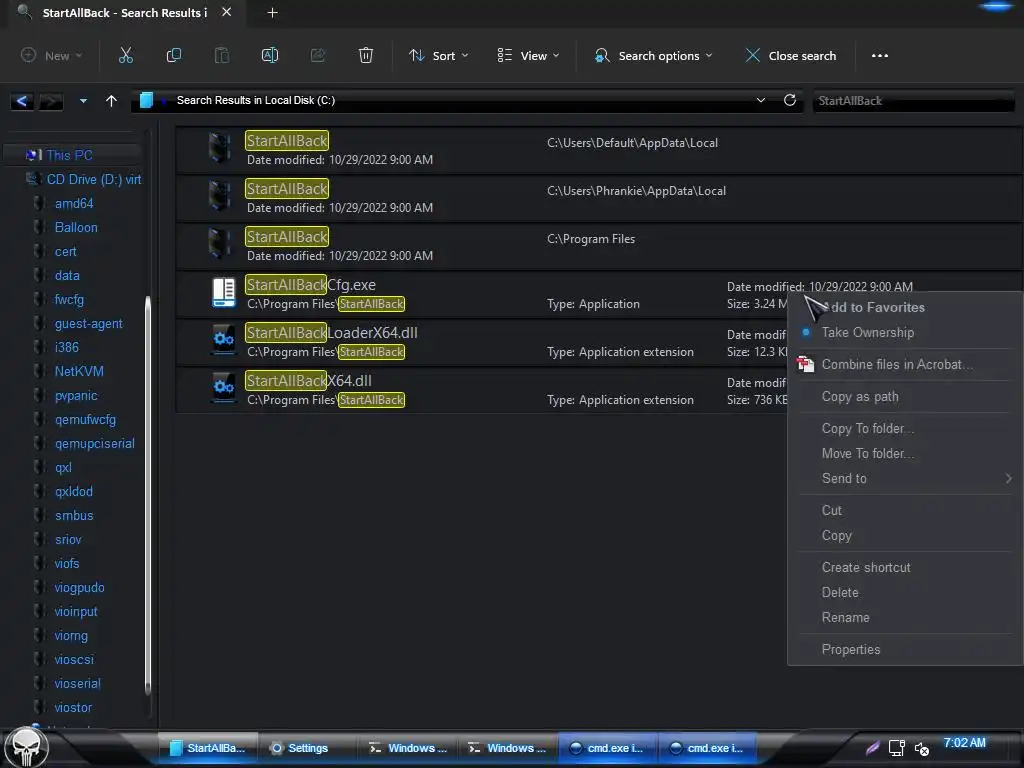
Task: Open the New item menu
Action: pyautogui.click(x=52, y=56)
